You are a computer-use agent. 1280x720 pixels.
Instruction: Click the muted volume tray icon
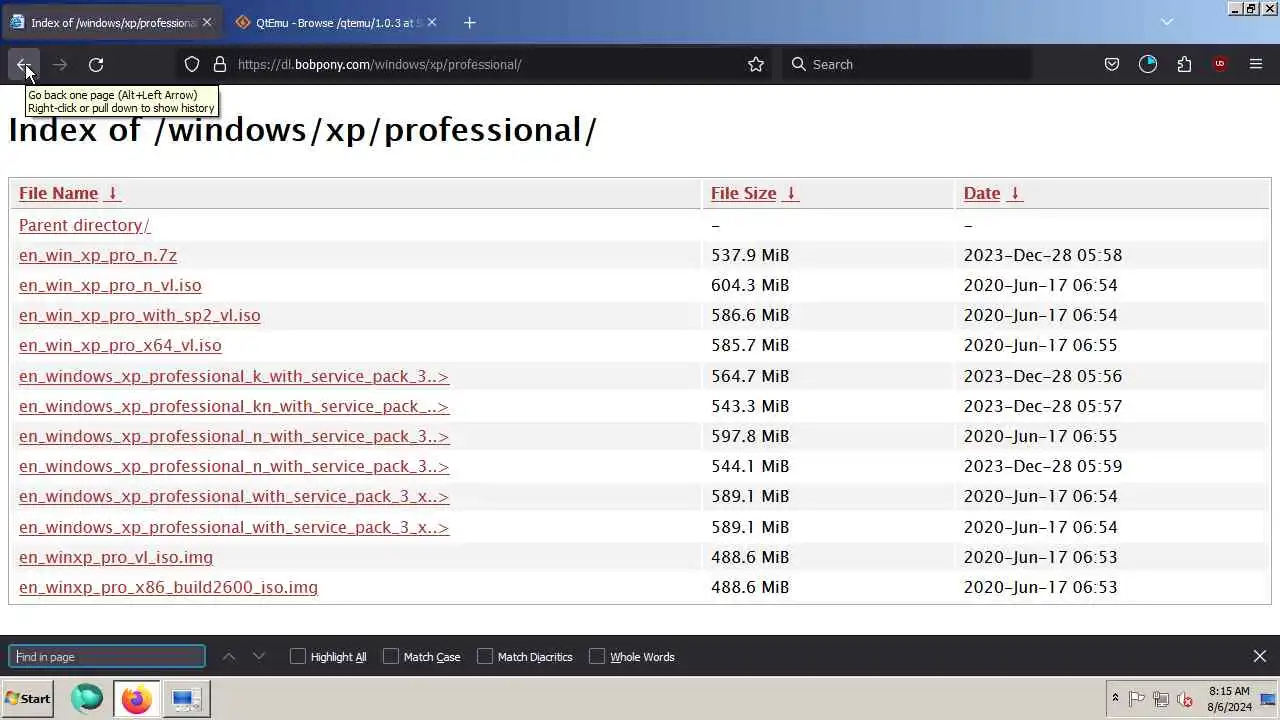pyautogui.click(x=1185, y=700)
